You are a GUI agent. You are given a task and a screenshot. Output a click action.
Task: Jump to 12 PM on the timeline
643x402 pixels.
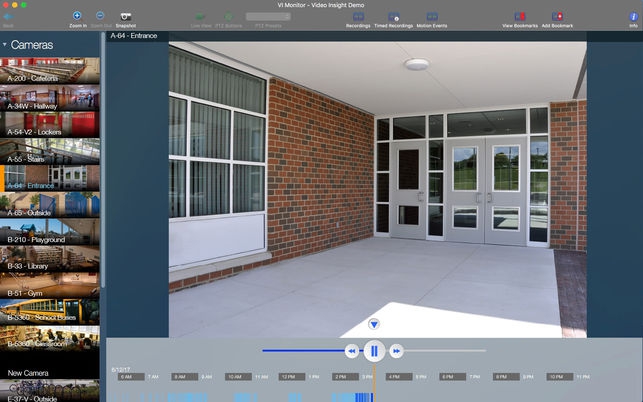[292, 377]
